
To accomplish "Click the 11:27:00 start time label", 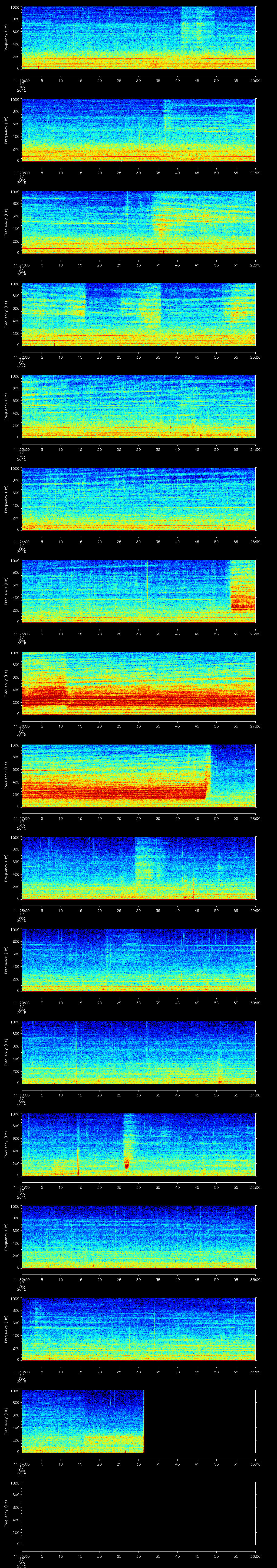I will pyautogui.click(x=21, y=818).
